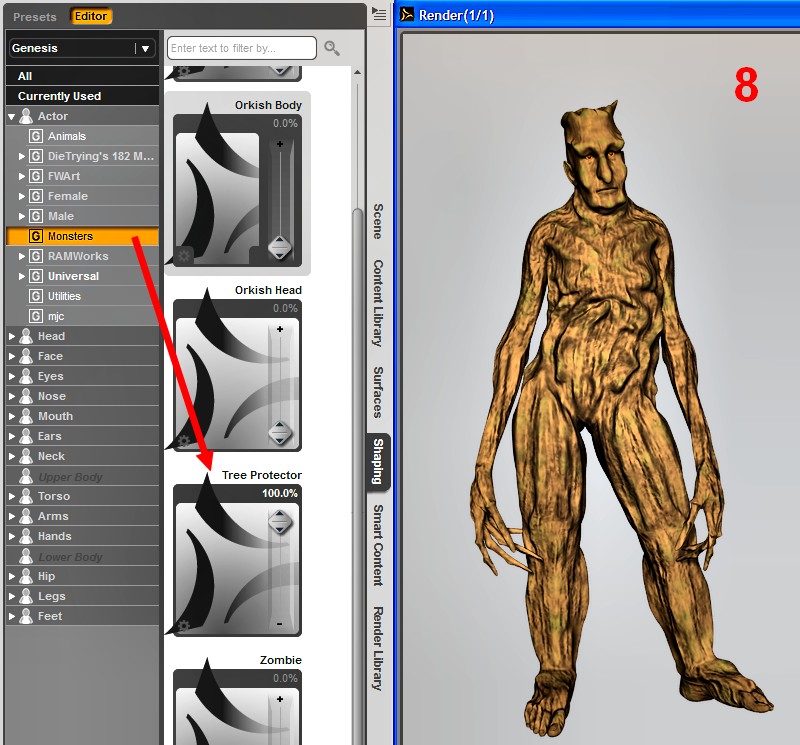This screenshot has width=800, height=745.
Task: Select the Hip region
Action: click(82, 576)
